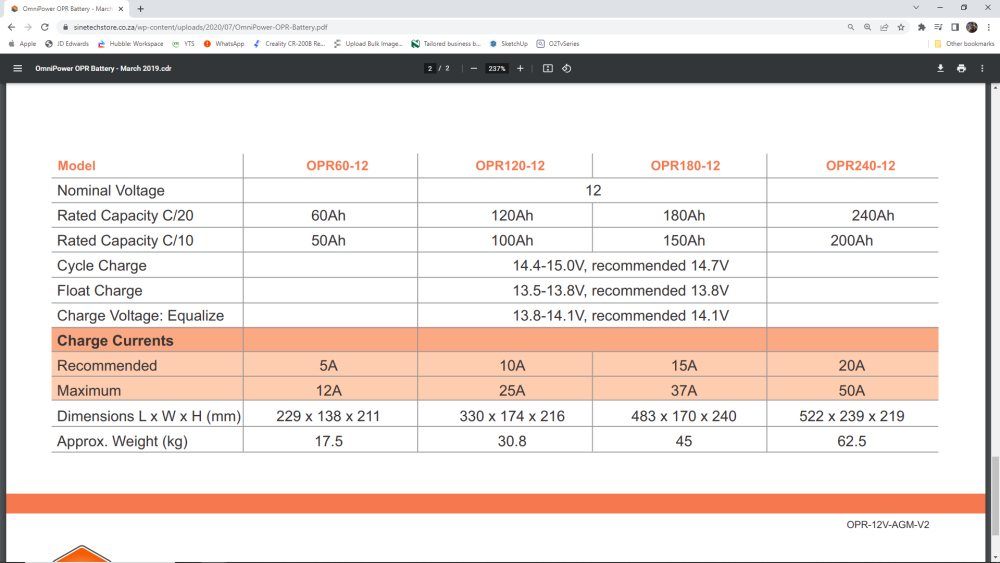This screenshot has width=1000, height=563.
Task: Open the Tailored business bookmark
Action: click(446, 44)
